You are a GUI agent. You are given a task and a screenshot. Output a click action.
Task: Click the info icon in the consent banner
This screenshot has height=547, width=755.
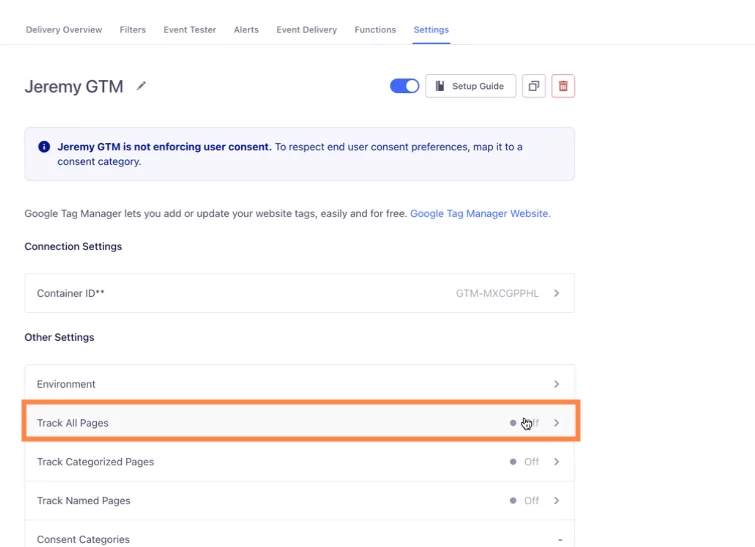44,147
